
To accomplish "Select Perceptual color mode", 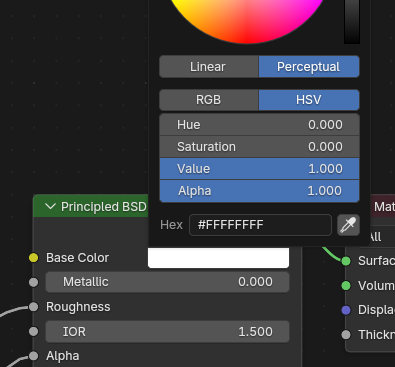I will coord(309,67).
